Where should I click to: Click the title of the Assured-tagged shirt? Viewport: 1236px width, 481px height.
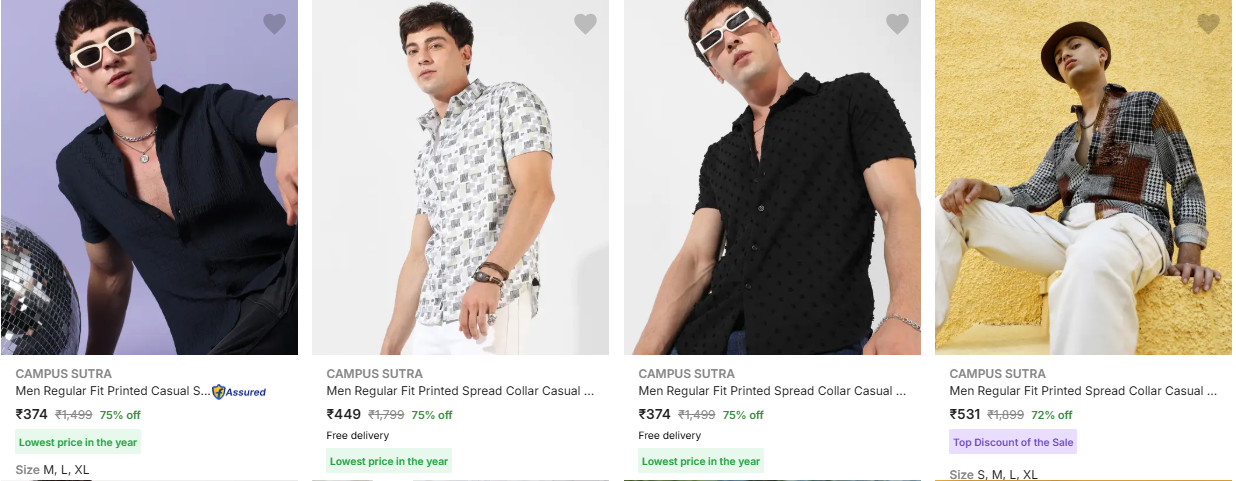tap(113, 391)
